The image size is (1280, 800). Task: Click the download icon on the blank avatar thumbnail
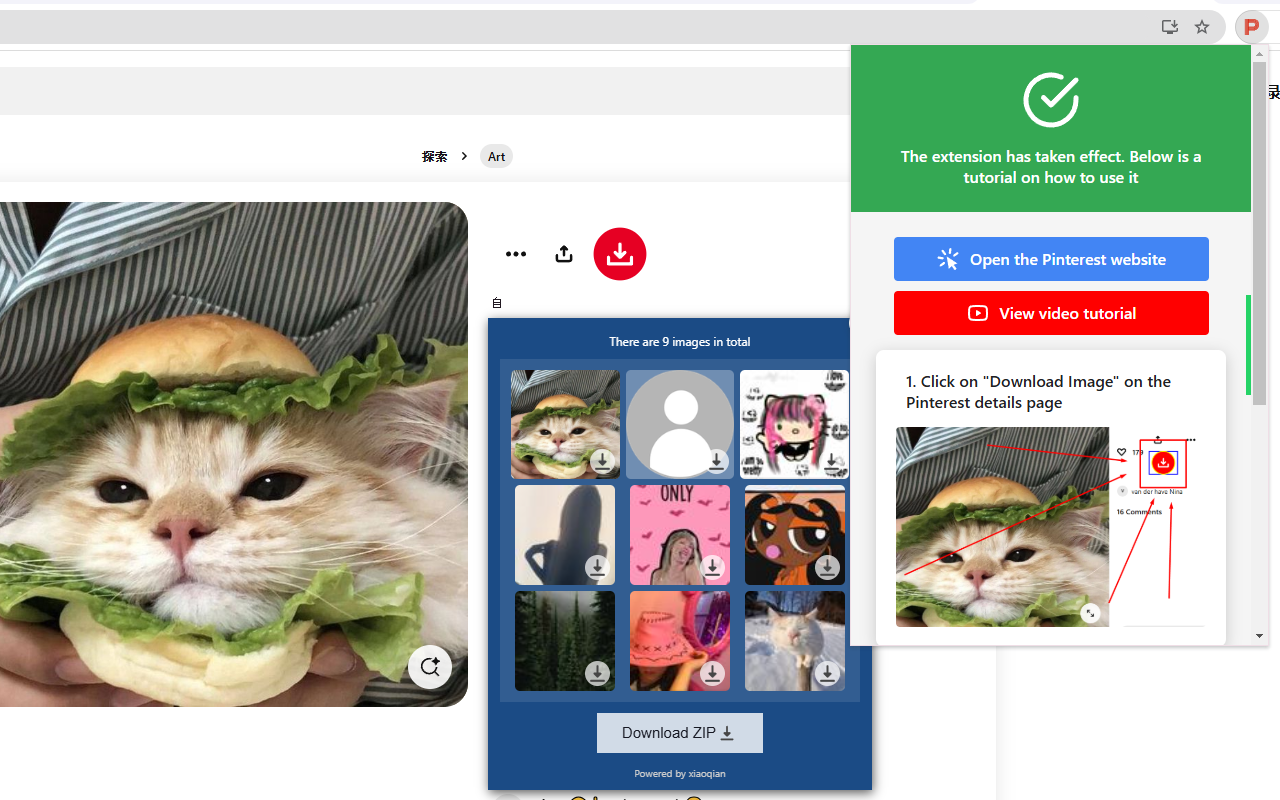(716, 462)
